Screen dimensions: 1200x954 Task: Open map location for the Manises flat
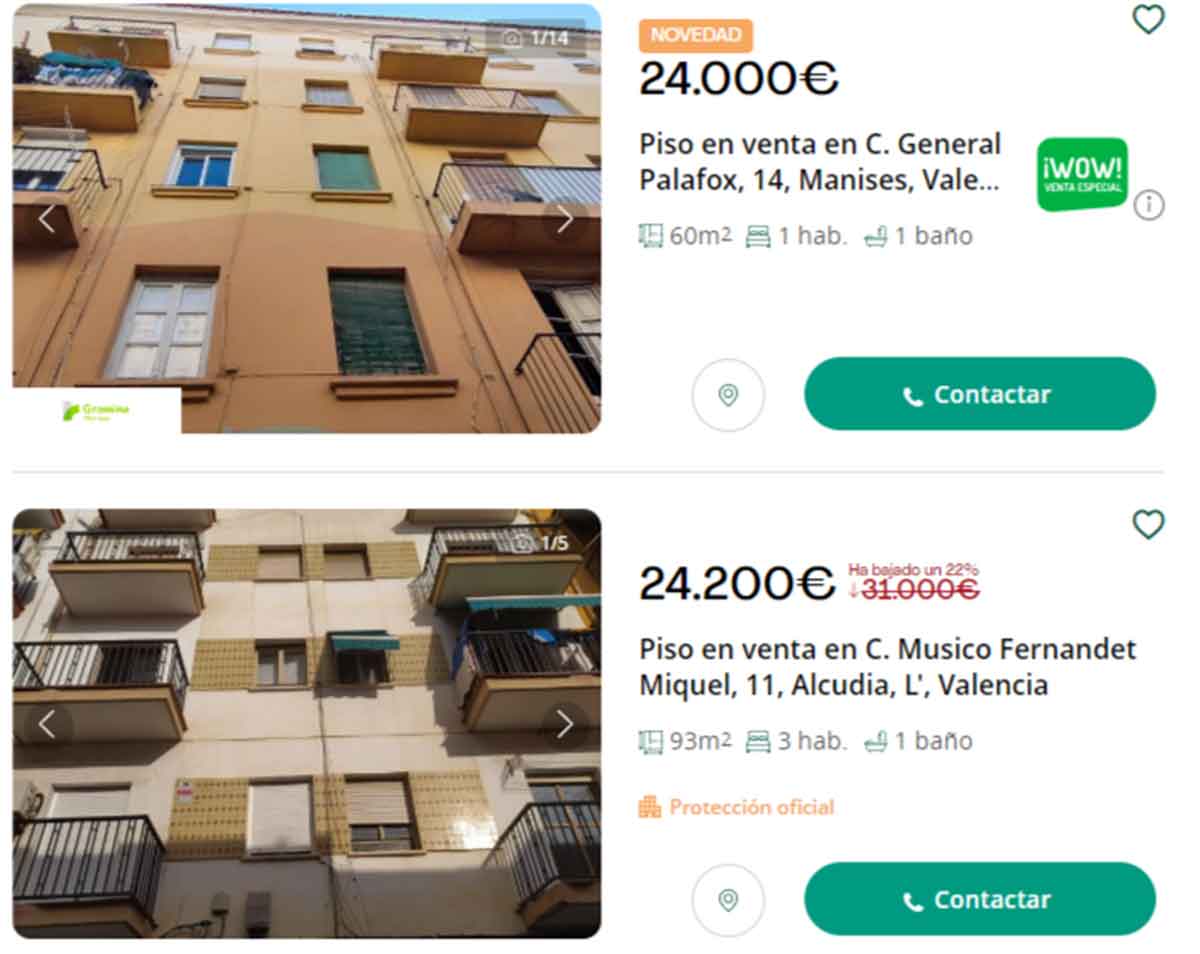coord(728,395)
